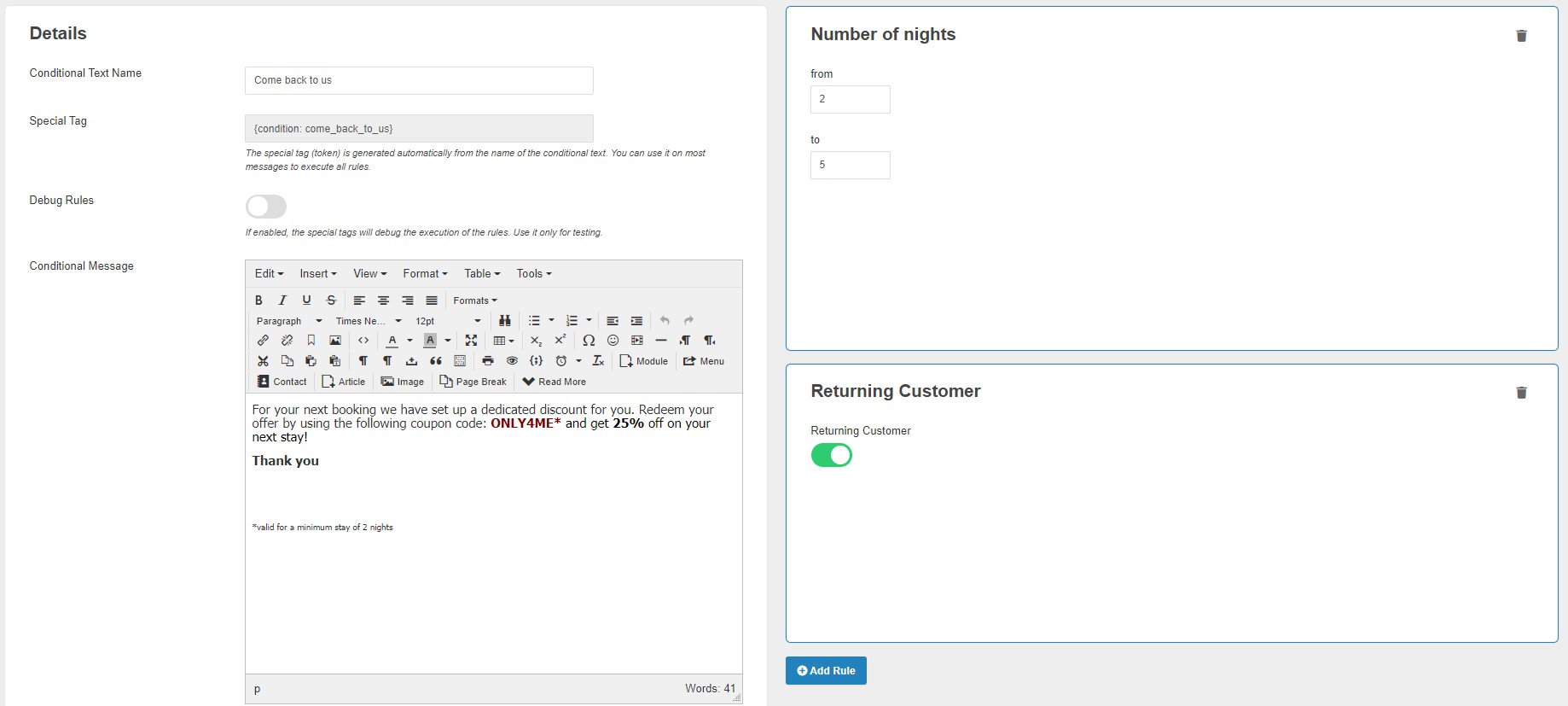The image size is (1568, 706).
Task: Open the Tools menu in editor
Action: [x=533, y=274]
